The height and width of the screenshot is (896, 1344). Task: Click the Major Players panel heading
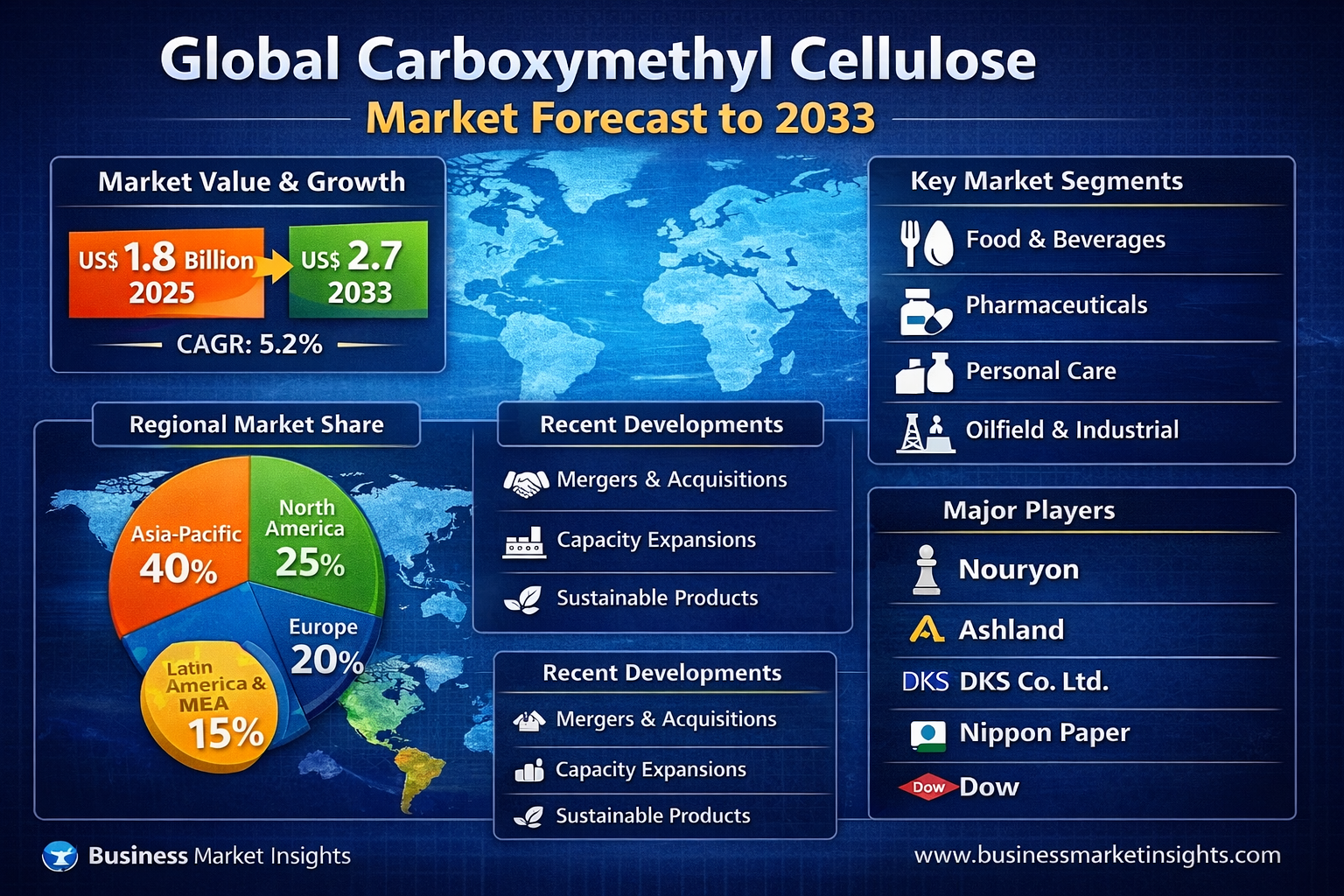pyautogui.click(x=1029, y=510)
